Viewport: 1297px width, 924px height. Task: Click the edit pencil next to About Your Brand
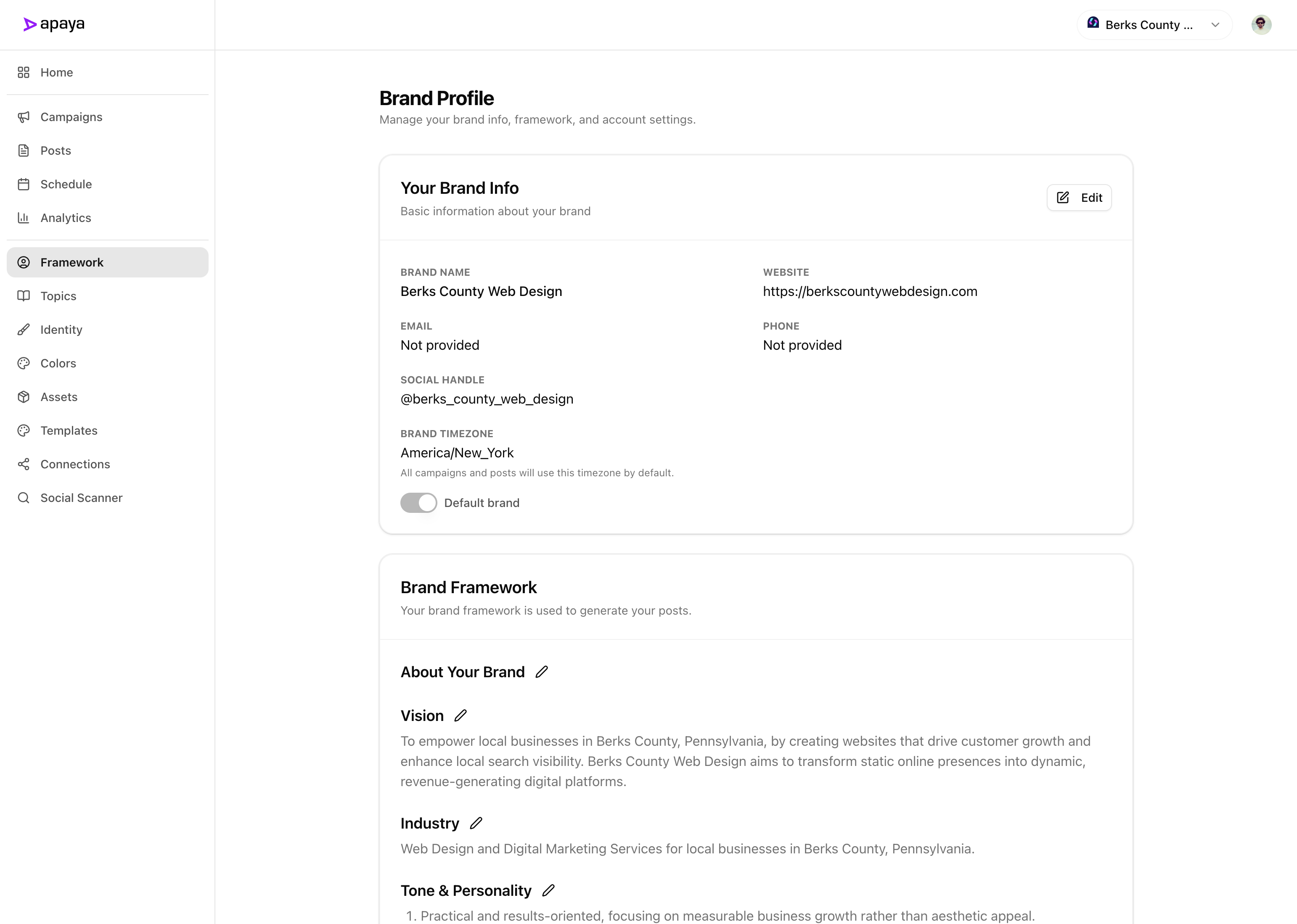[541, 671]
